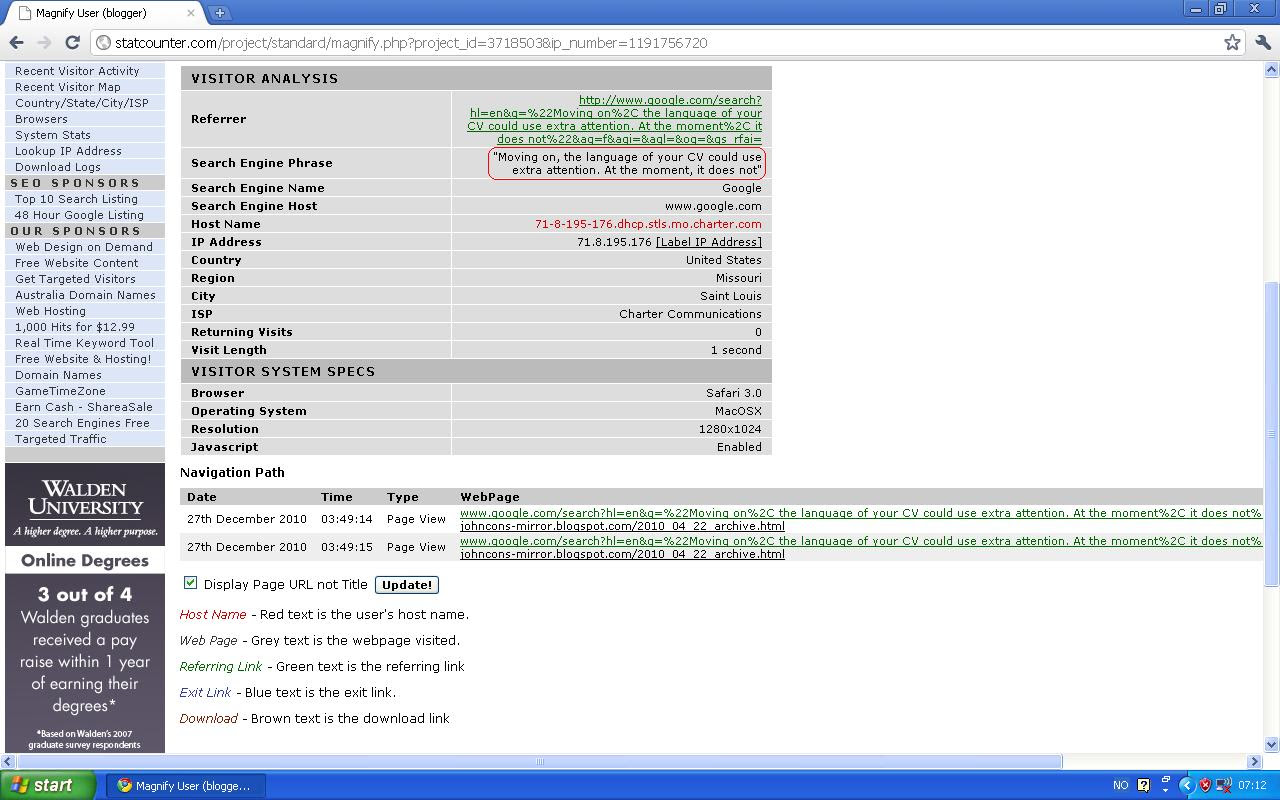Click the globe icon in address bar
Screen dimensions: 1280x800
point(103,43)
